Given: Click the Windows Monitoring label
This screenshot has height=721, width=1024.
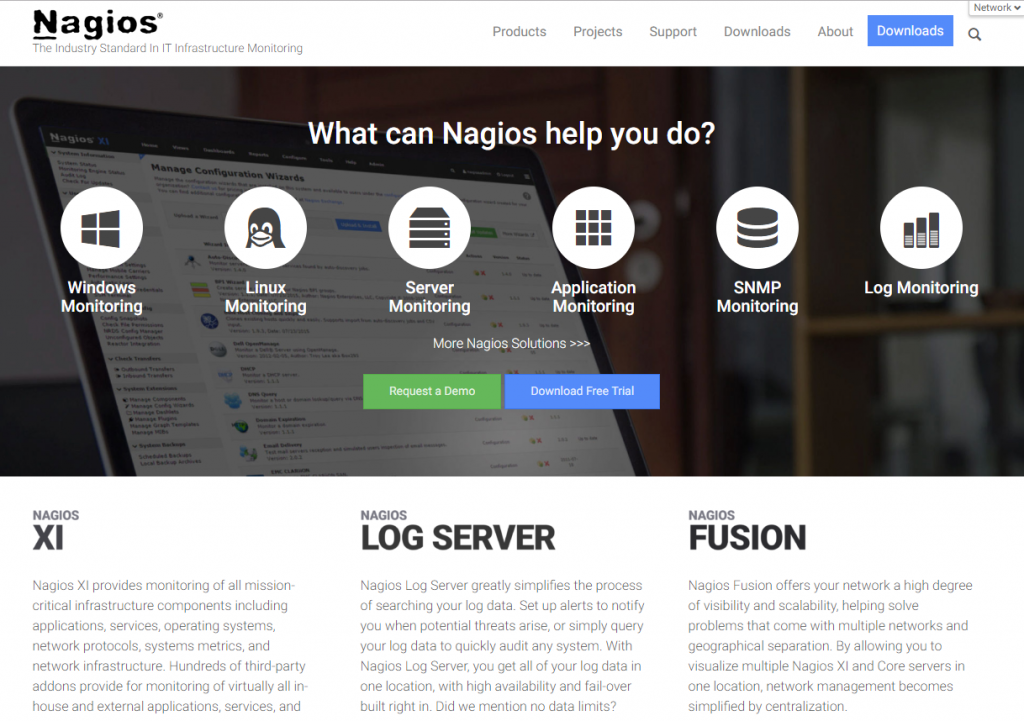Looking at the screenshot, I should click(x=101, y=297).
